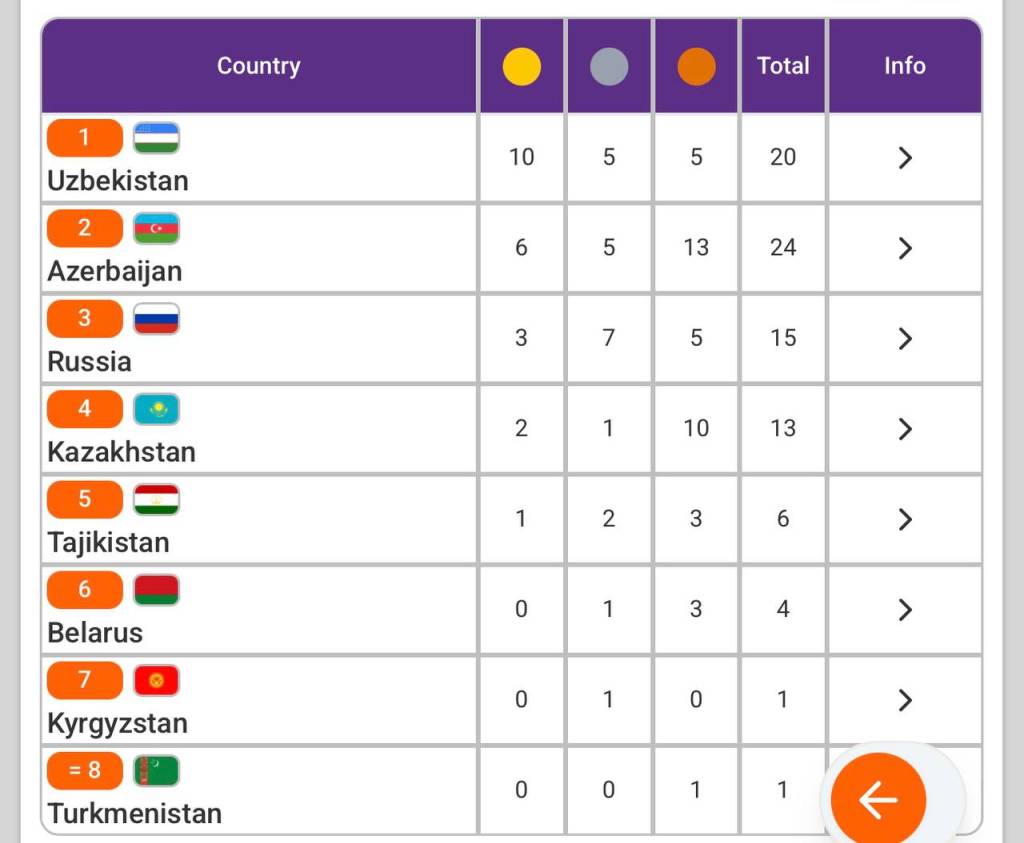This screenshot has width=1024, height=843.
Task: Open info arrow in Azerbaijan row
Action: pos(905,248)
